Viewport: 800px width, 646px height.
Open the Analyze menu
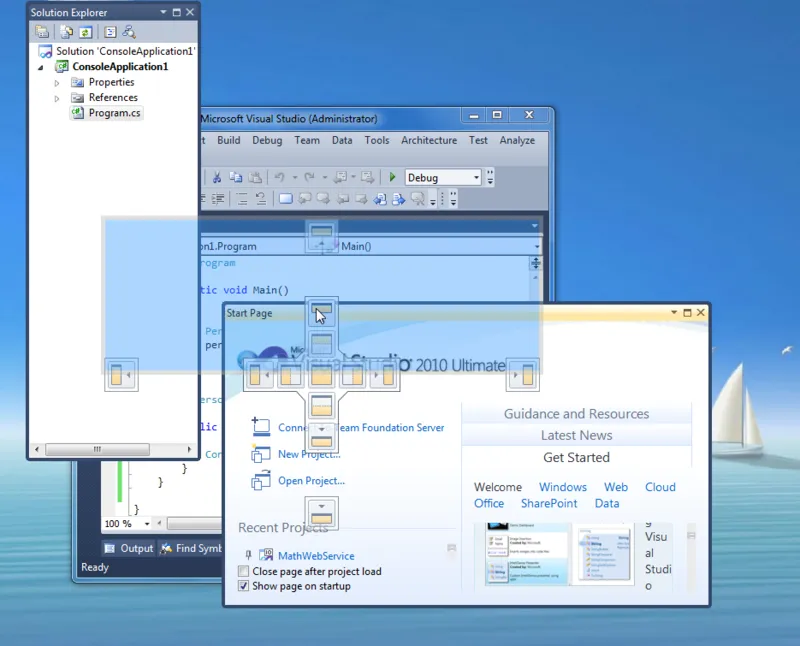tap(517, 140)
